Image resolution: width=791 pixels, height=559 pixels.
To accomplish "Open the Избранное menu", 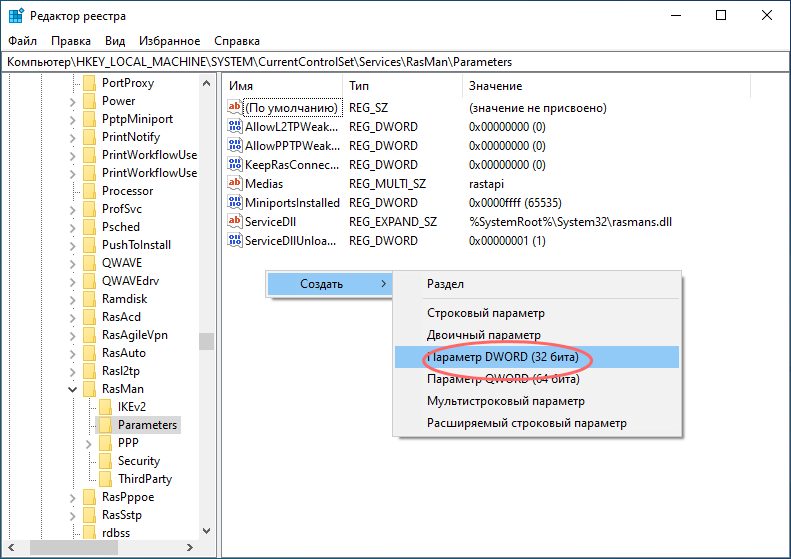I will point(170,41).
